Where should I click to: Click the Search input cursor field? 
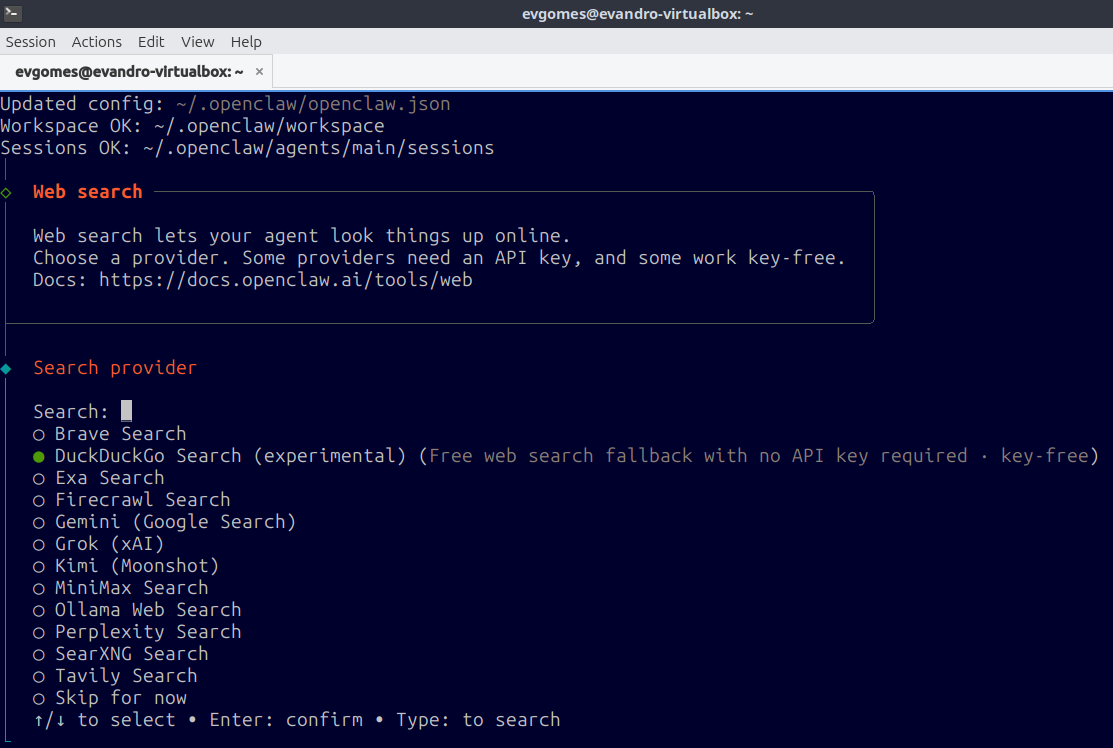tap(126, 411)
